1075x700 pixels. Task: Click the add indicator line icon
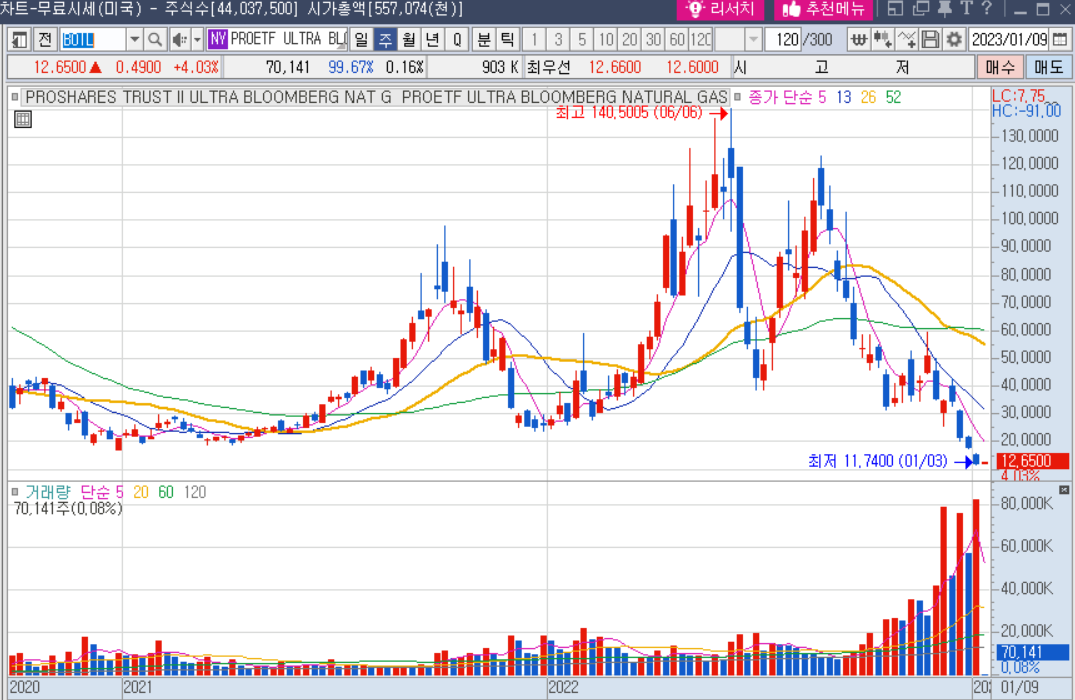906,40
